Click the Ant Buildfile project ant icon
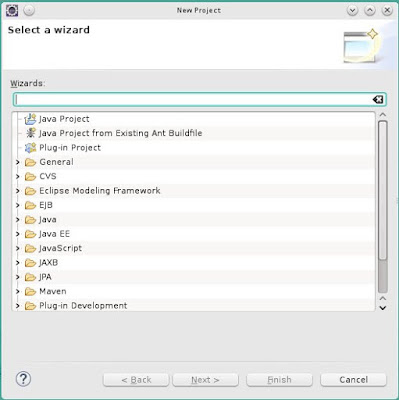The image size is (399, 400). (x=31, y=133)
